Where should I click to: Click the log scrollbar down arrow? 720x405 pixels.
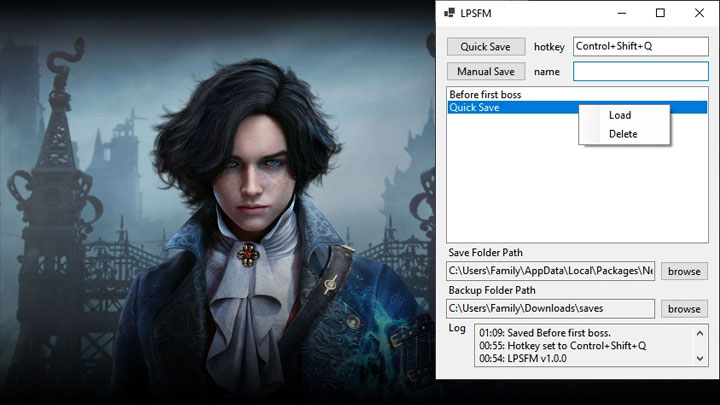point(700,358)
